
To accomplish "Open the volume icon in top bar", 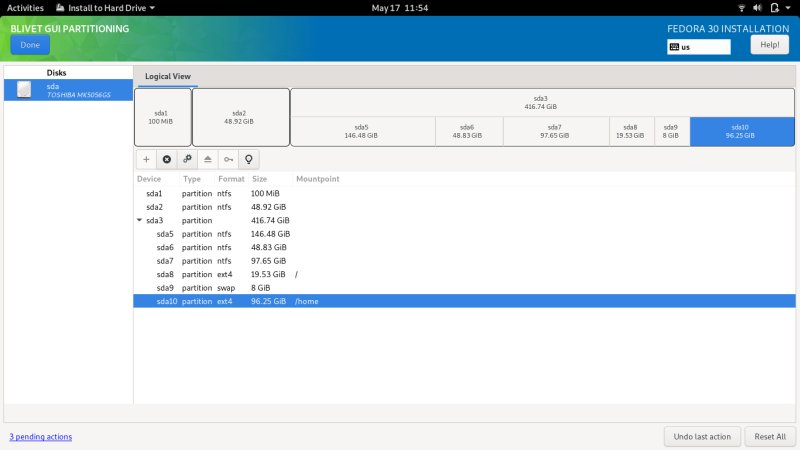I will pos(758,8).
